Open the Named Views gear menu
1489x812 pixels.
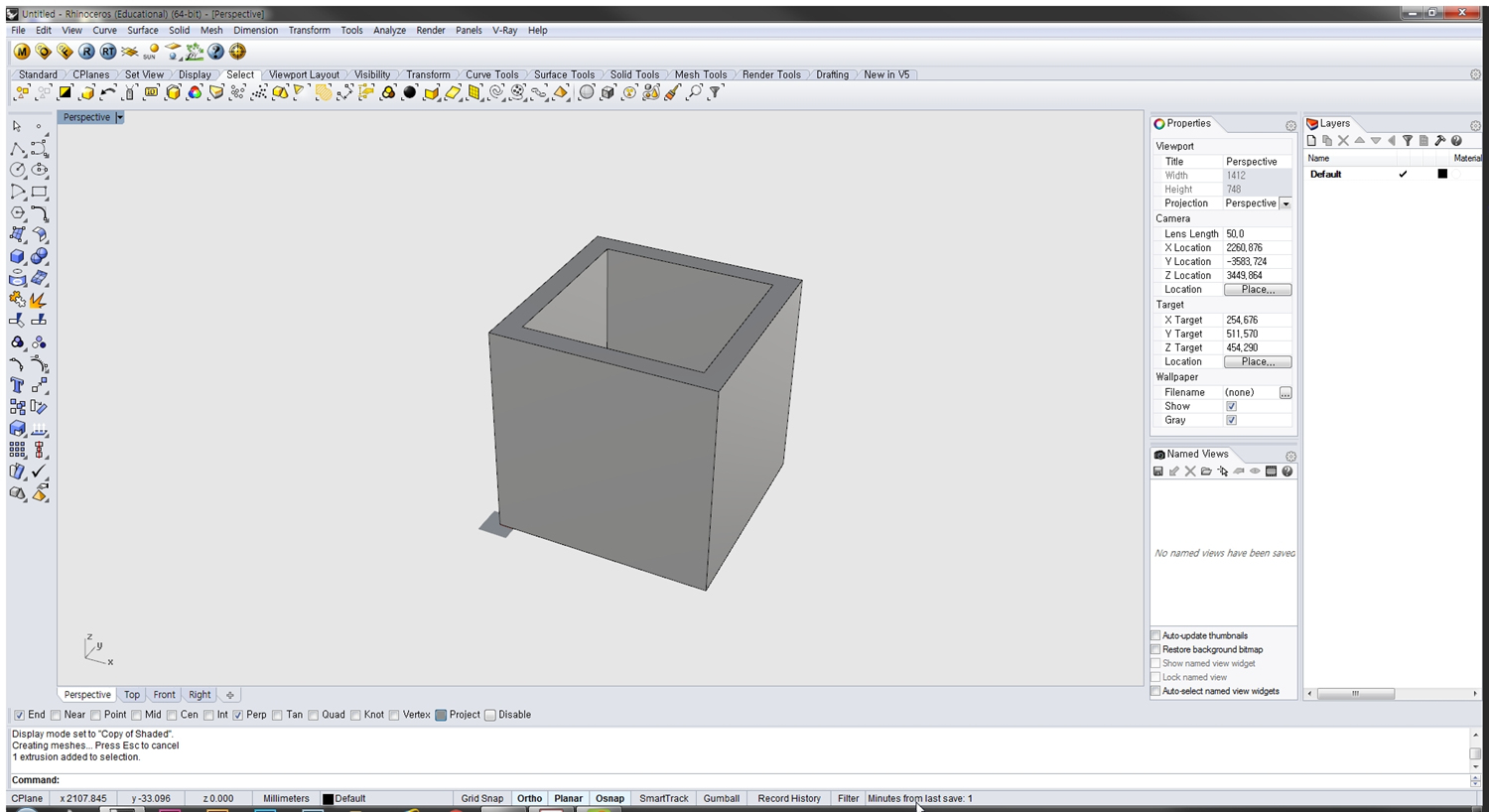click(x=1290, y=457)
